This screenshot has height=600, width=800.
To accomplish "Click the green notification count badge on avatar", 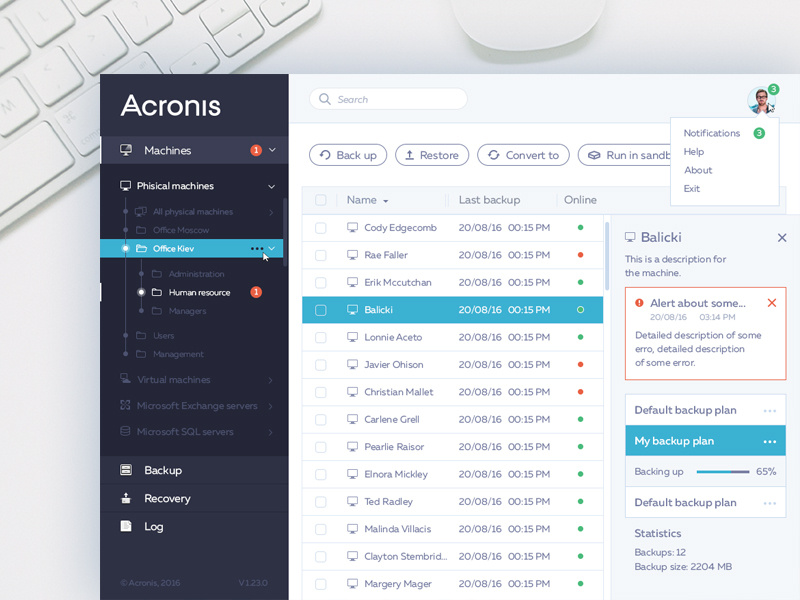I will point(773,89).
